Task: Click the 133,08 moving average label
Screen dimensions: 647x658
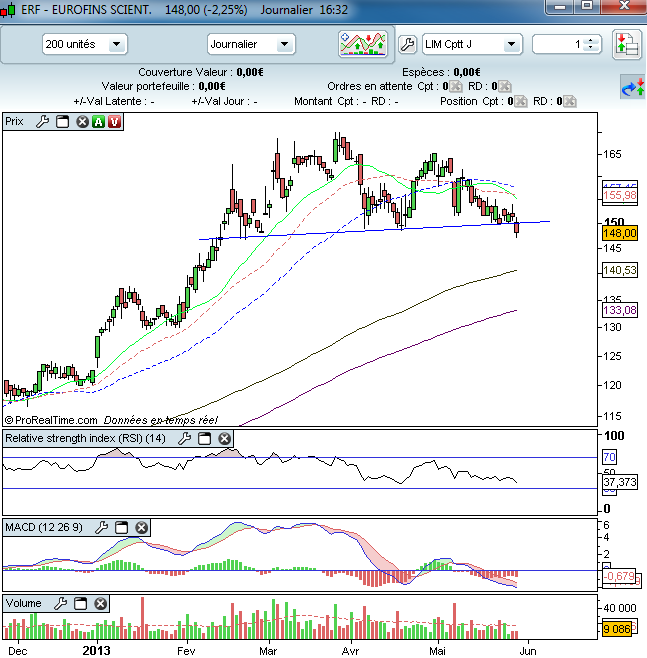Action: [x=620, y=310]
